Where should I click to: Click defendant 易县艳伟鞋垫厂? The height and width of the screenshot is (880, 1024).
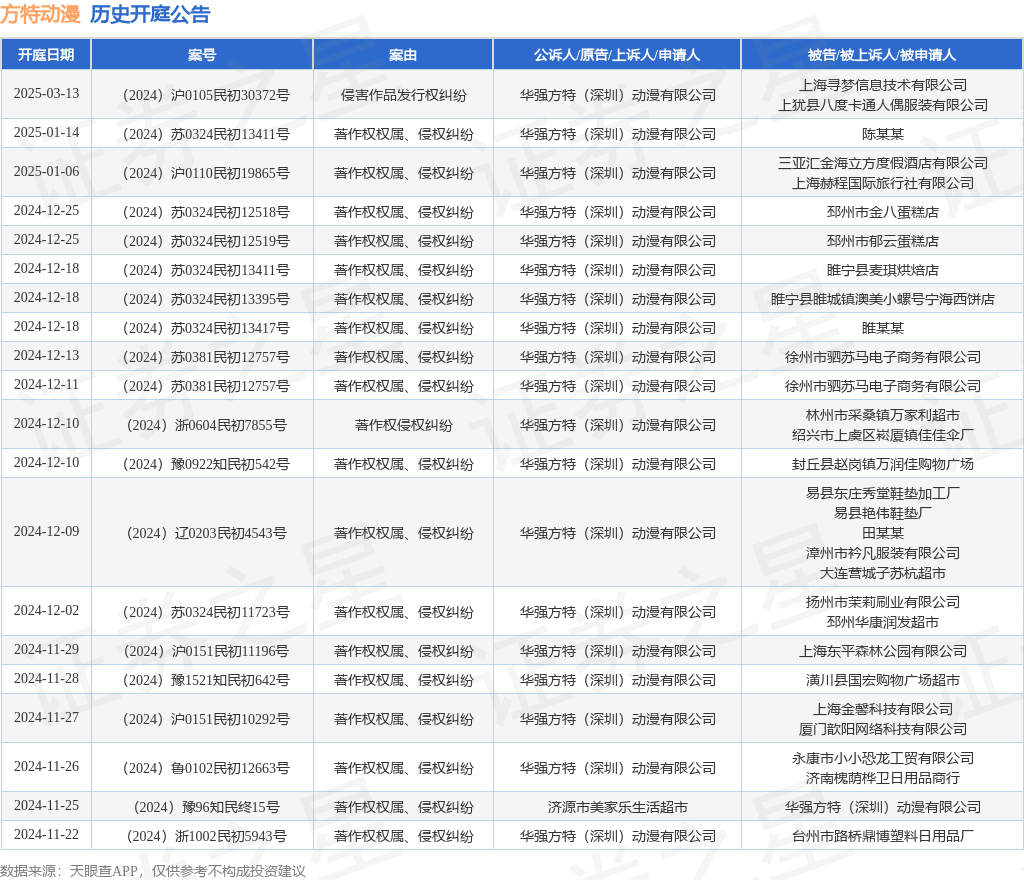coord(883,513)
